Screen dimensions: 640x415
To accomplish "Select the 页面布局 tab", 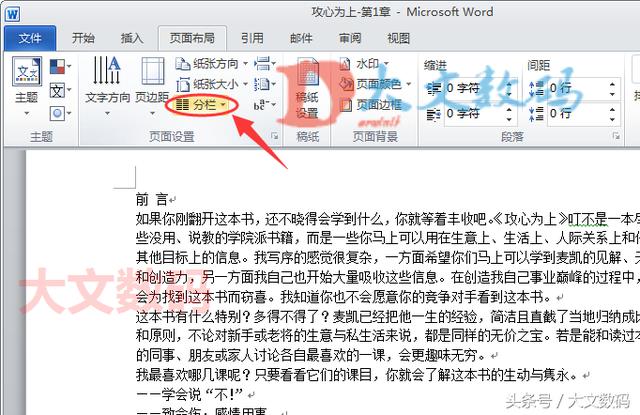I will click(x=192, y=38).
